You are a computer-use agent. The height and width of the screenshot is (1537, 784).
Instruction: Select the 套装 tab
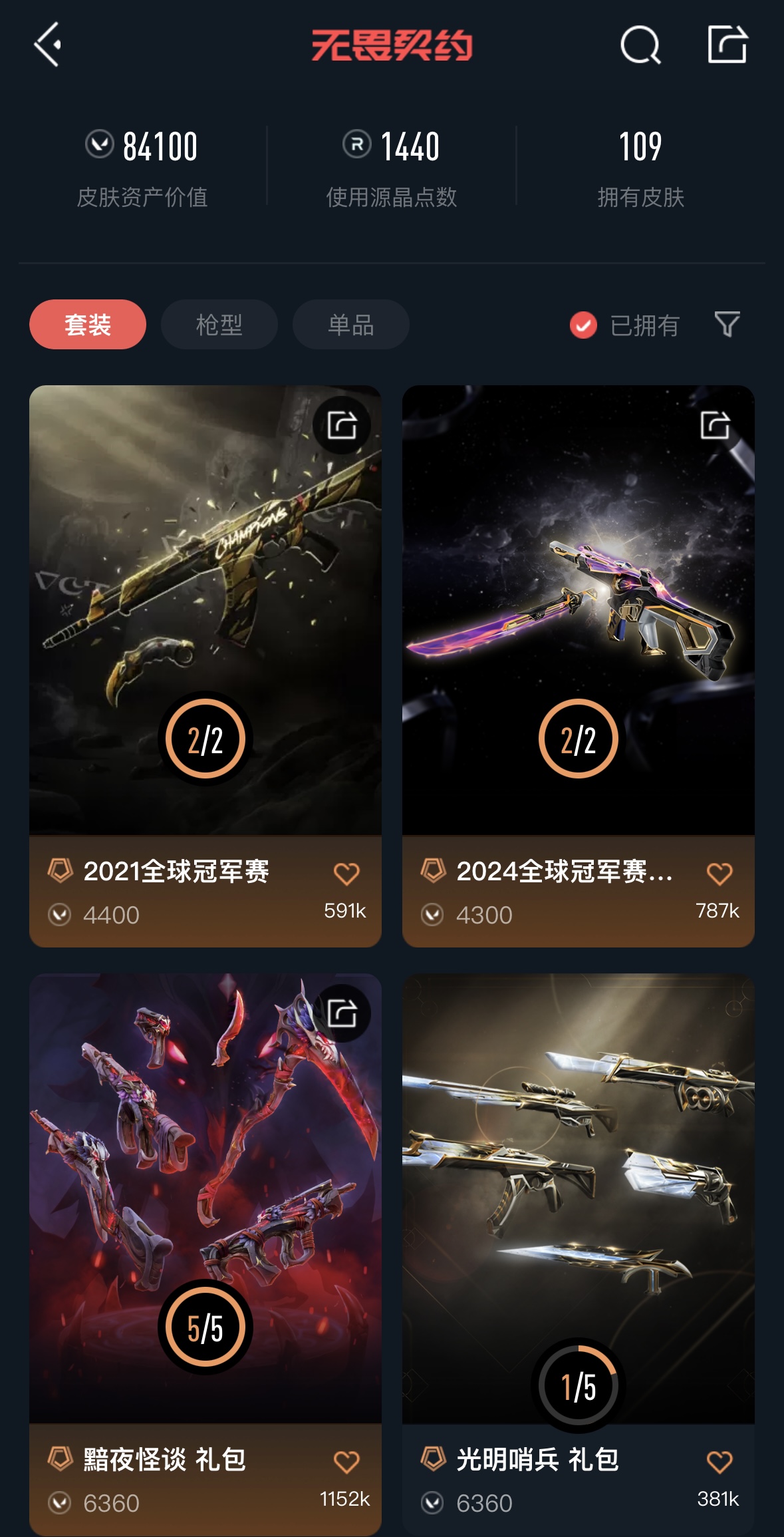point(88,325)
